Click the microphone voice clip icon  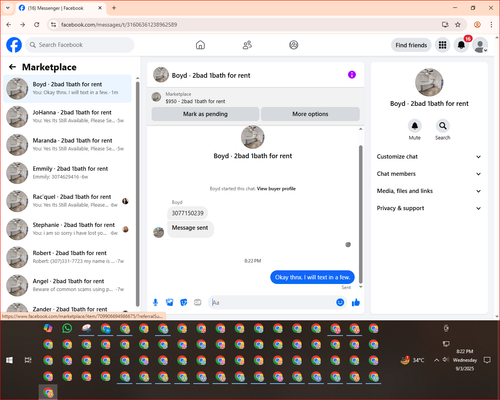pyautogui.click(x=155, y=302)
